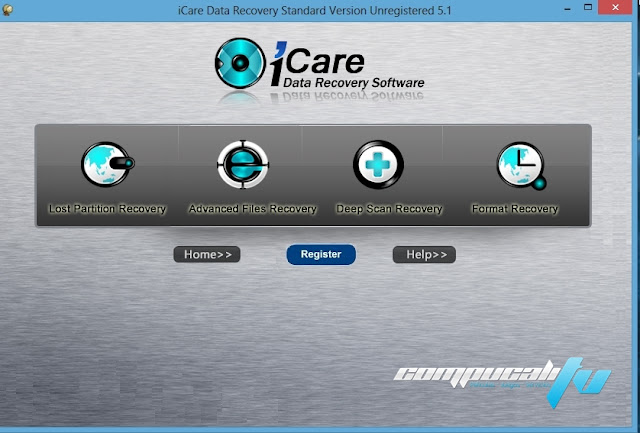Launch Advanced Files Recovery target icon
The image size is (640, 433).
243,164
